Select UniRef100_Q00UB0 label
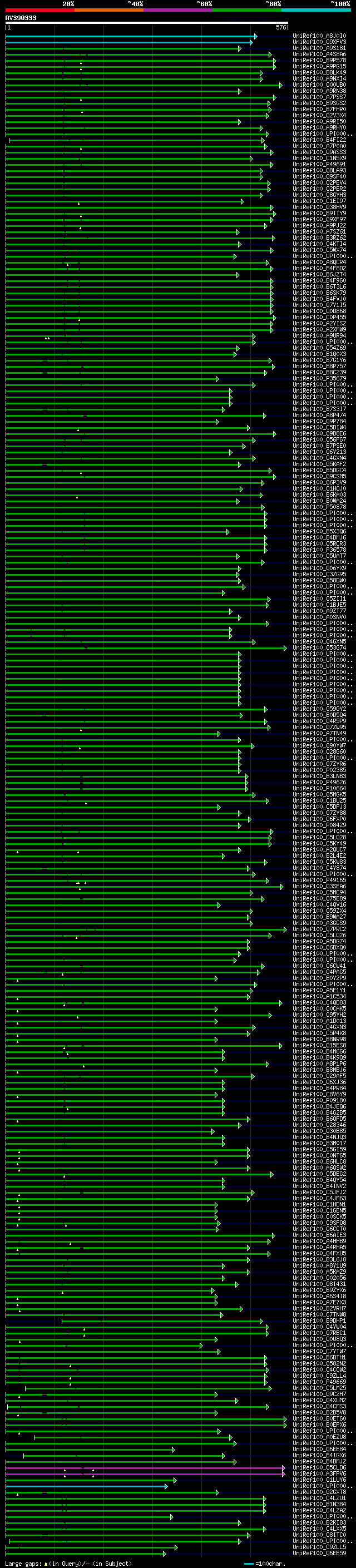This screenshot has width=356, height=1568. pos(319,85)
